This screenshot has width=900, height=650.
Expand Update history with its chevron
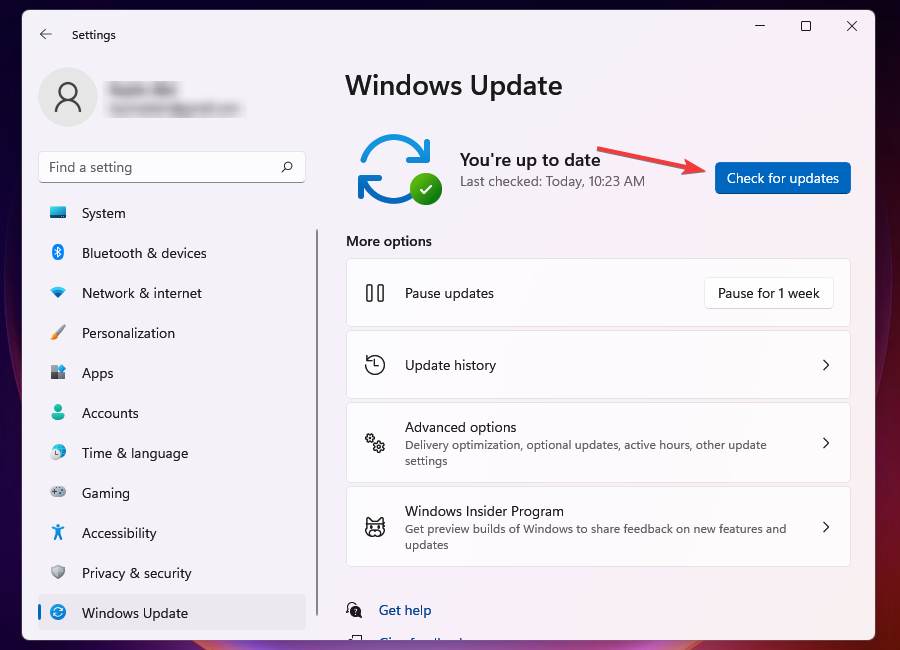(x=826, y=365)
